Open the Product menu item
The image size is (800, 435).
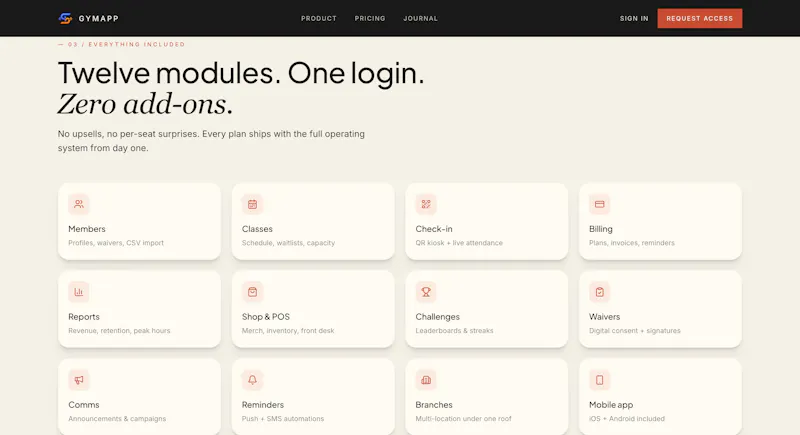pyautogui.click(x=319, y=18)
